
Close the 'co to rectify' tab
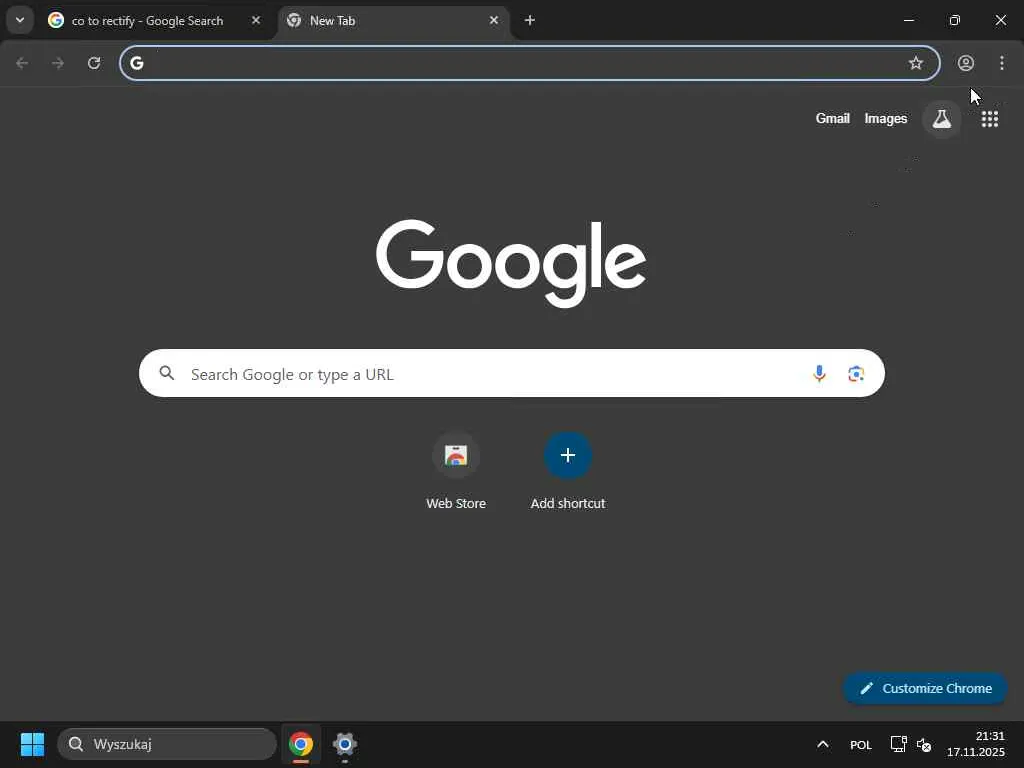[x=256, y=20]
